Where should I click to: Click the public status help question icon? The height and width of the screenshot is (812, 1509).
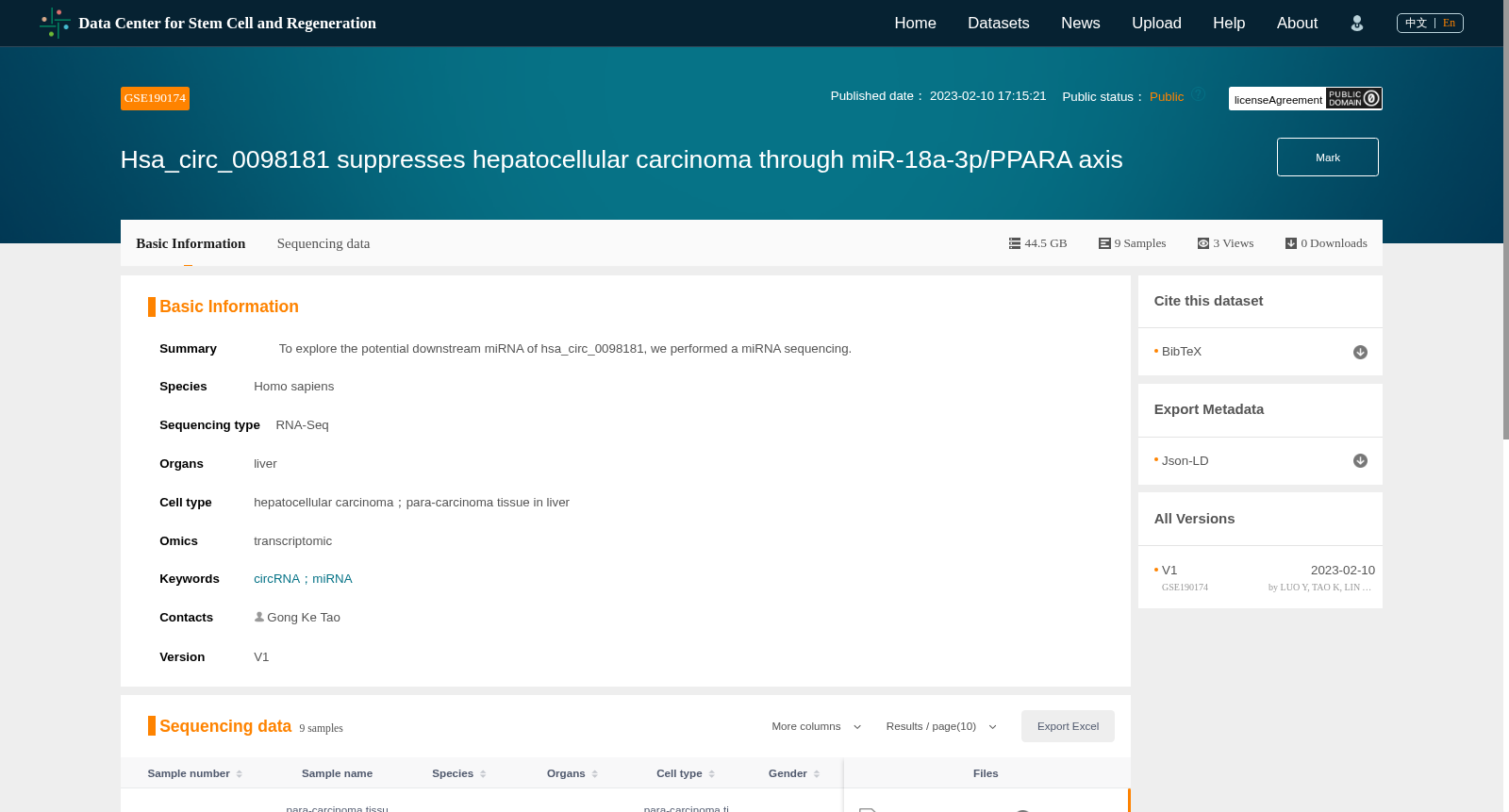[x=1198, y=94]
